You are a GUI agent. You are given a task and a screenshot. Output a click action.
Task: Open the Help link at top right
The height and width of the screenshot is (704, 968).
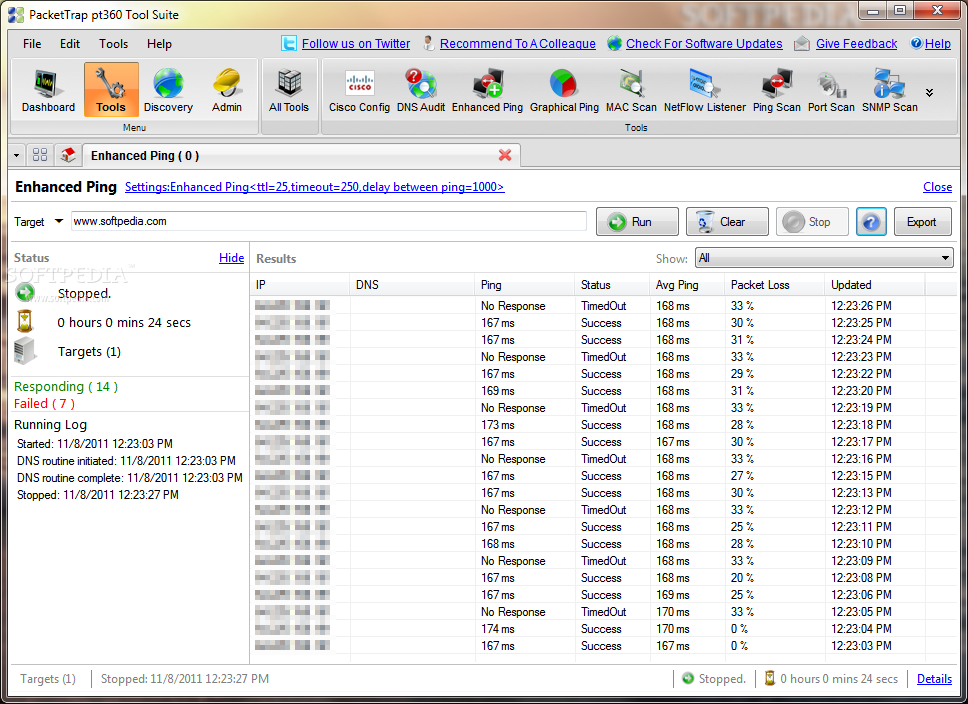click(937, 44)
